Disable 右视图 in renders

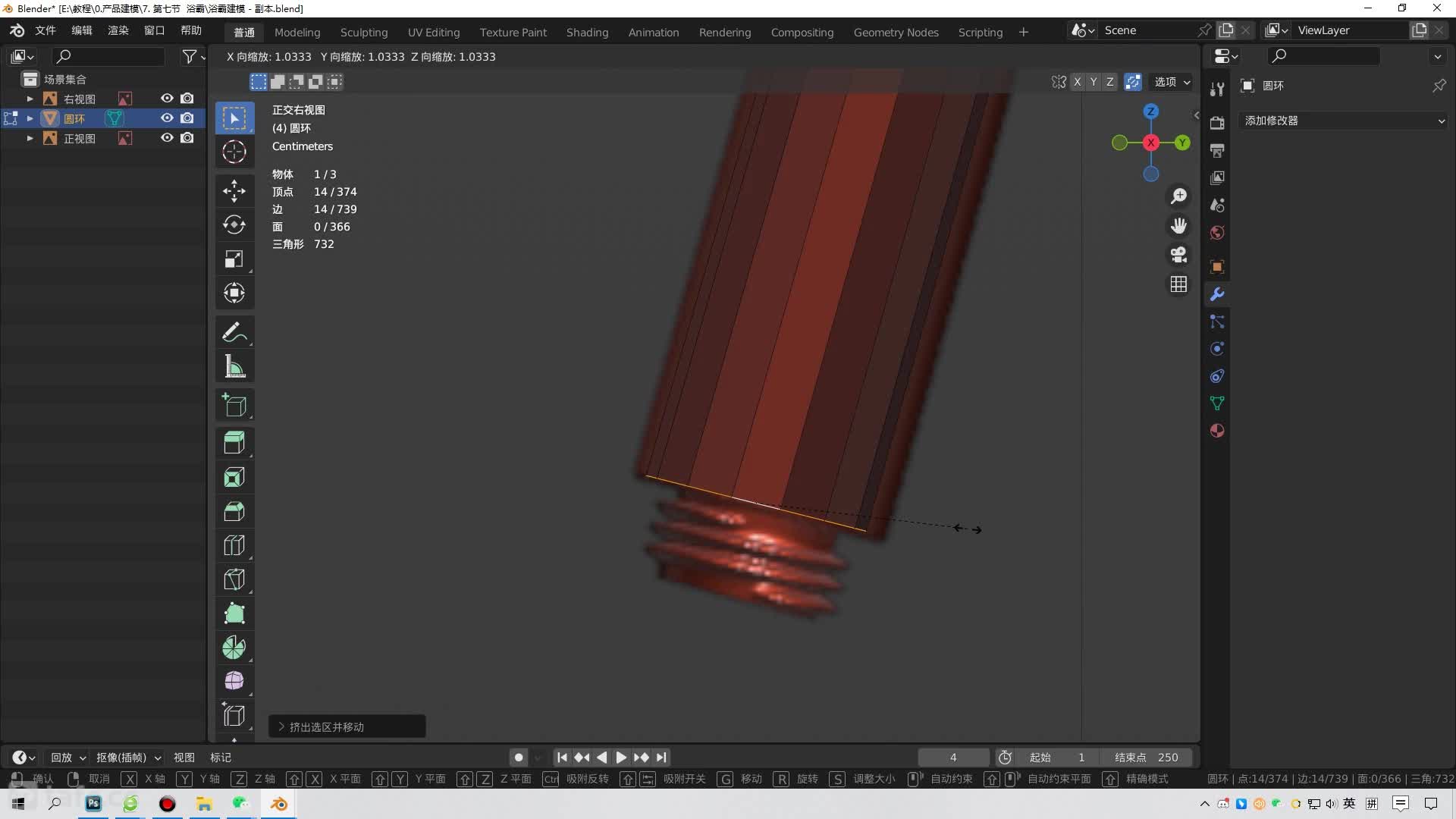click(187, 99)
